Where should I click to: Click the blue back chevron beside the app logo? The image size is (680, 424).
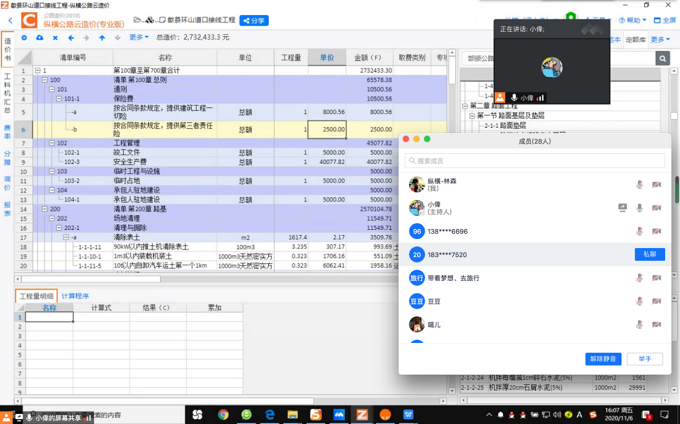(10, 20)
